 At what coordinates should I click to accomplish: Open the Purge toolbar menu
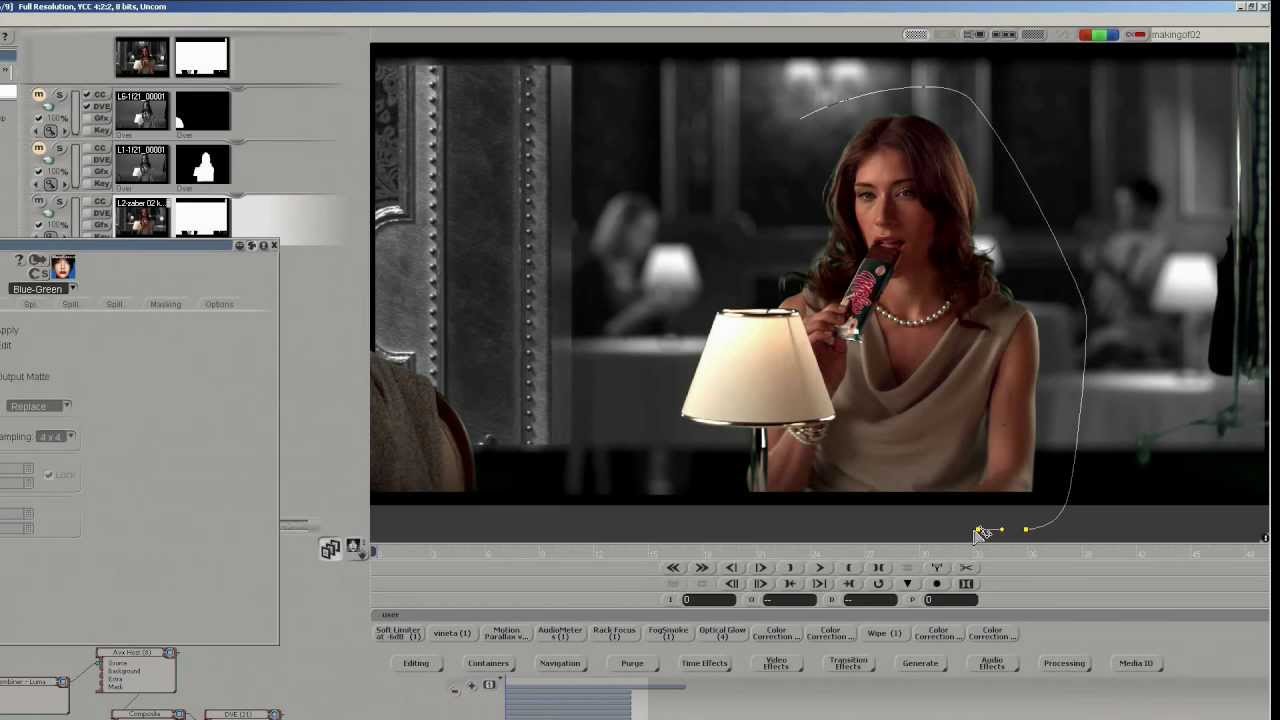(632, 663)
